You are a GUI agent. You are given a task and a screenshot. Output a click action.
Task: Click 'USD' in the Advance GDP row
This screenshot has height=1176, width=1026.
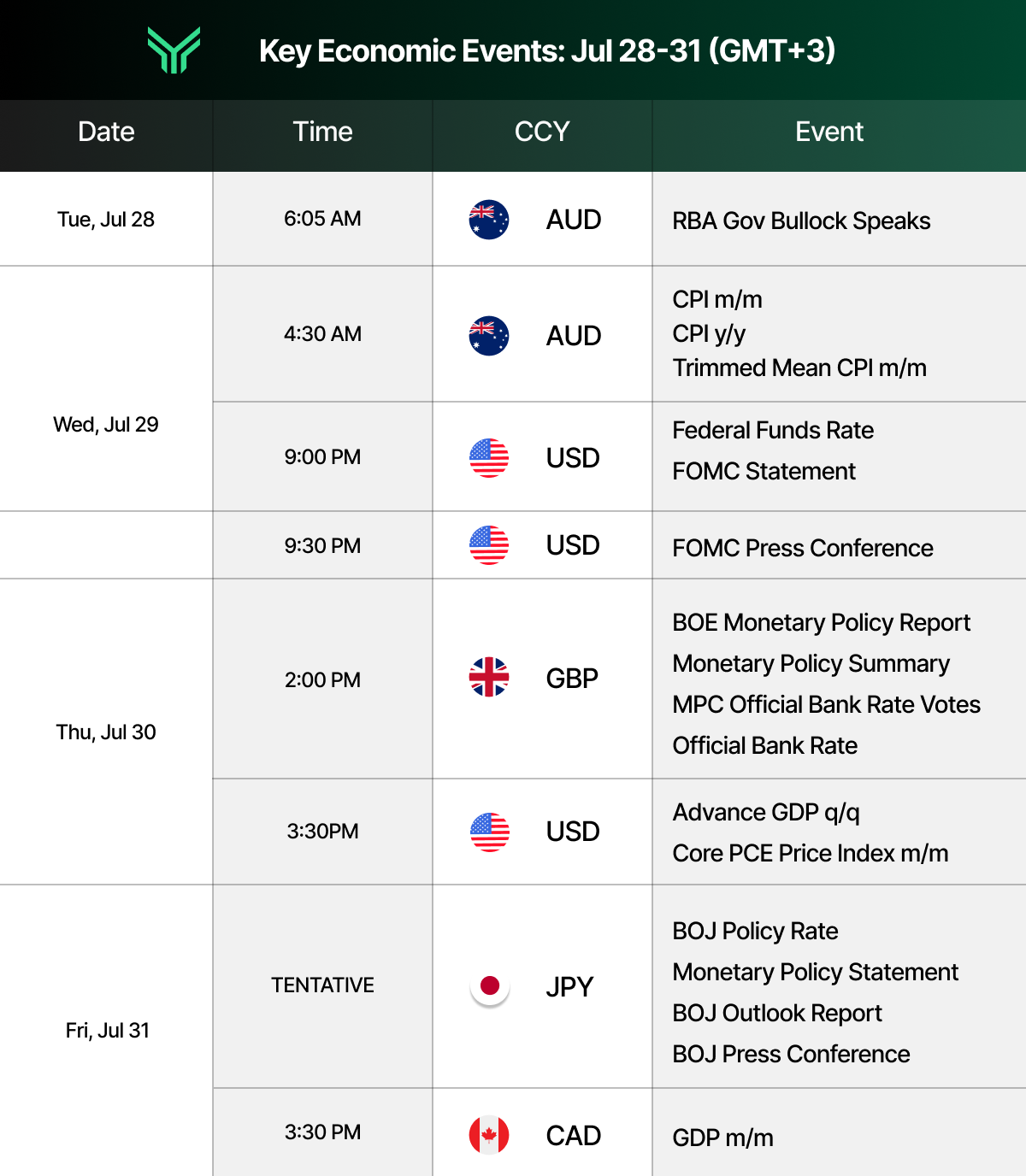pyautogui.click(x=573, y=832)
